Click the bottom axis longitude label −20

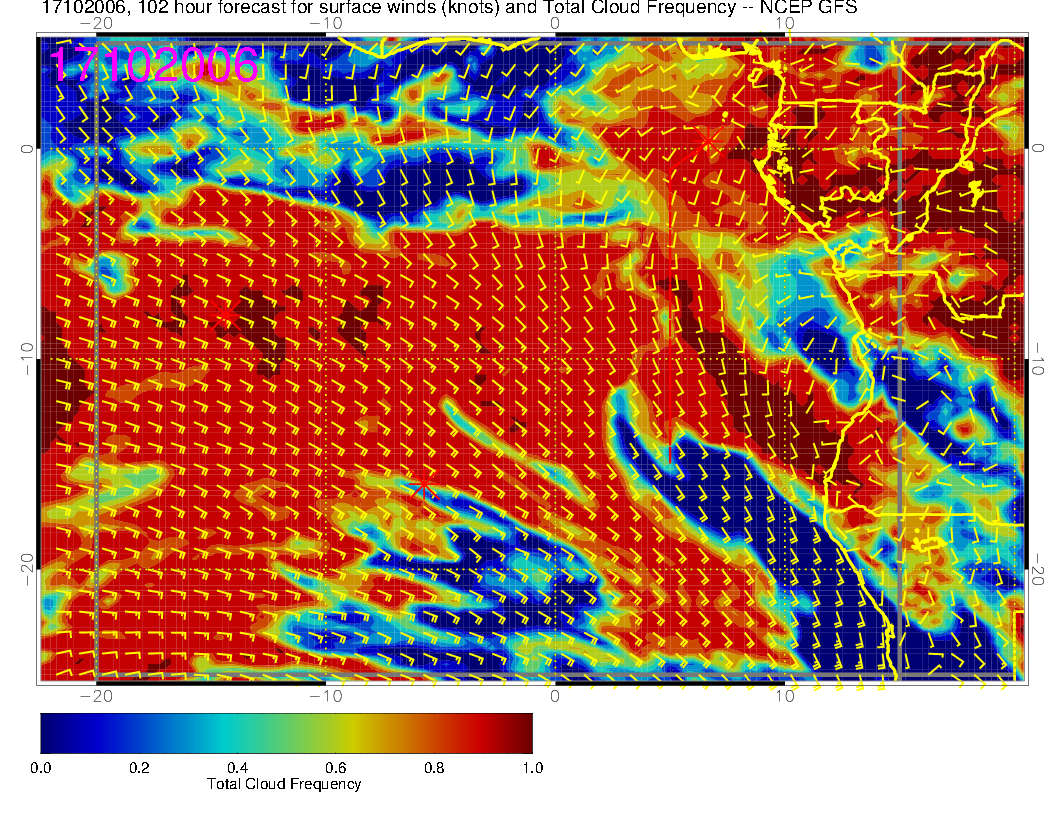pos(96,696)
